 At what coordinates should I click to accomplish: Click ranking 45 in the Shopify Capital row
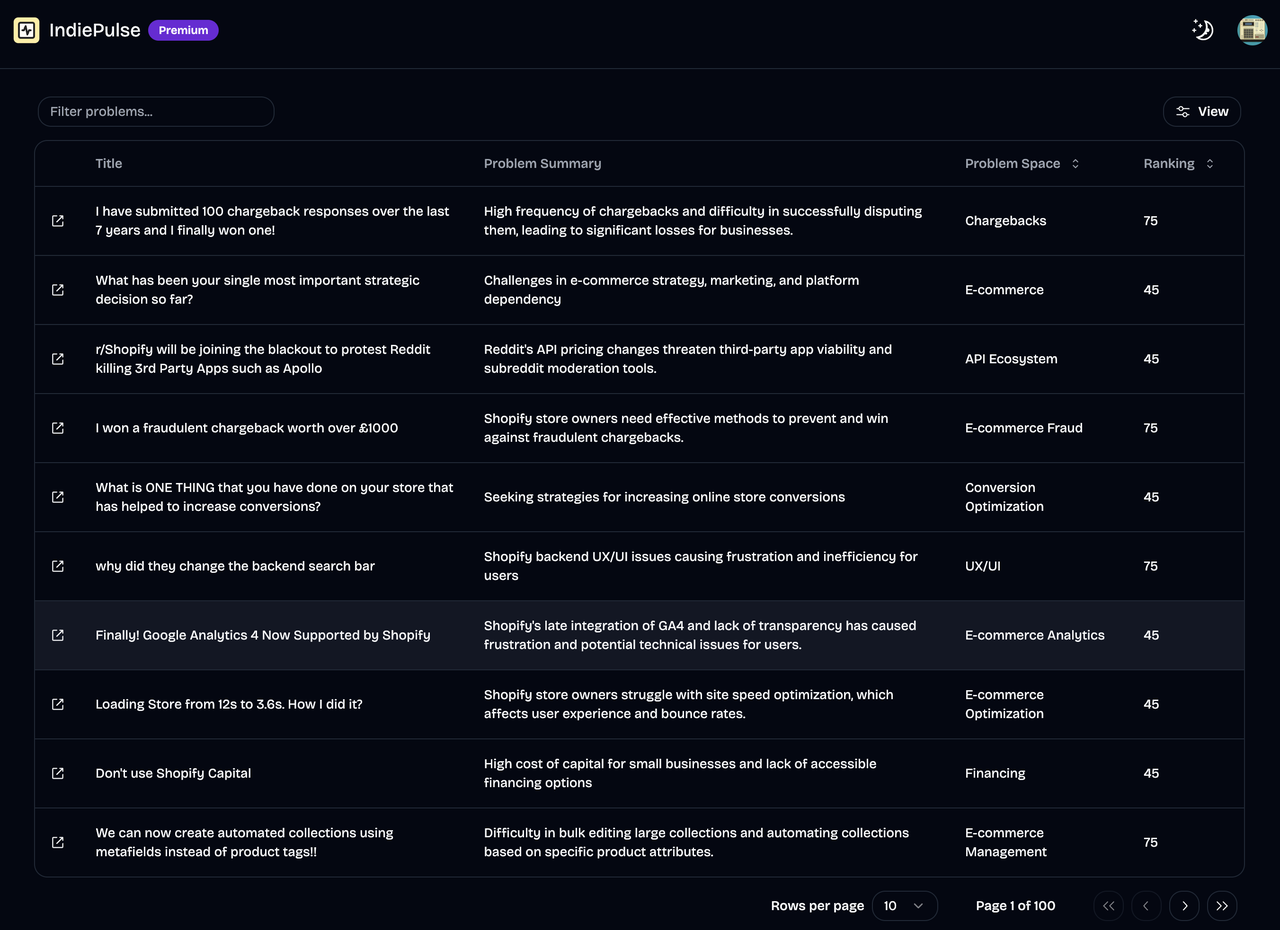1151,773
